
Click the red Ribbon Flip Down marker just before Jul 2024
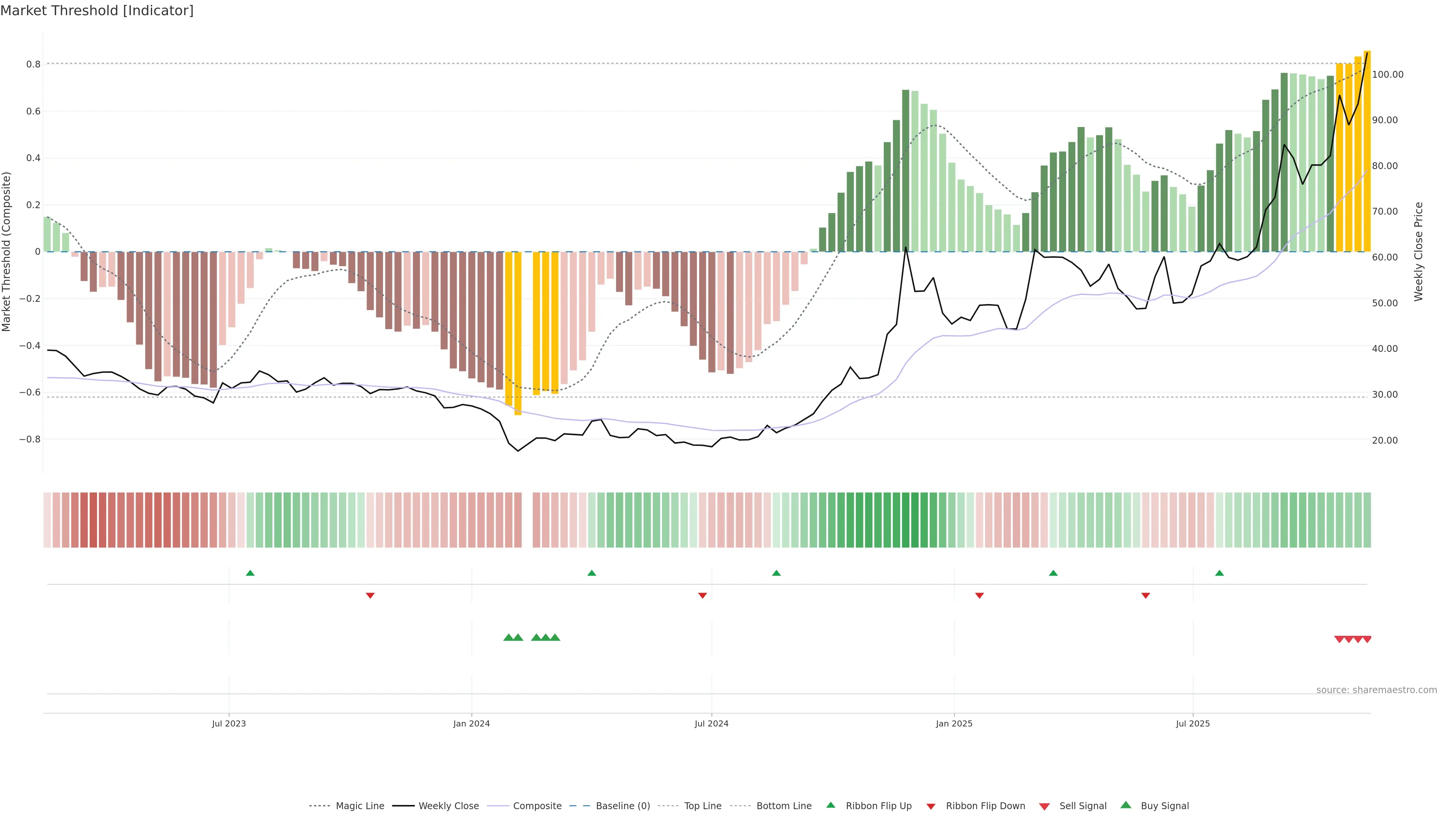tap(703, 595)
